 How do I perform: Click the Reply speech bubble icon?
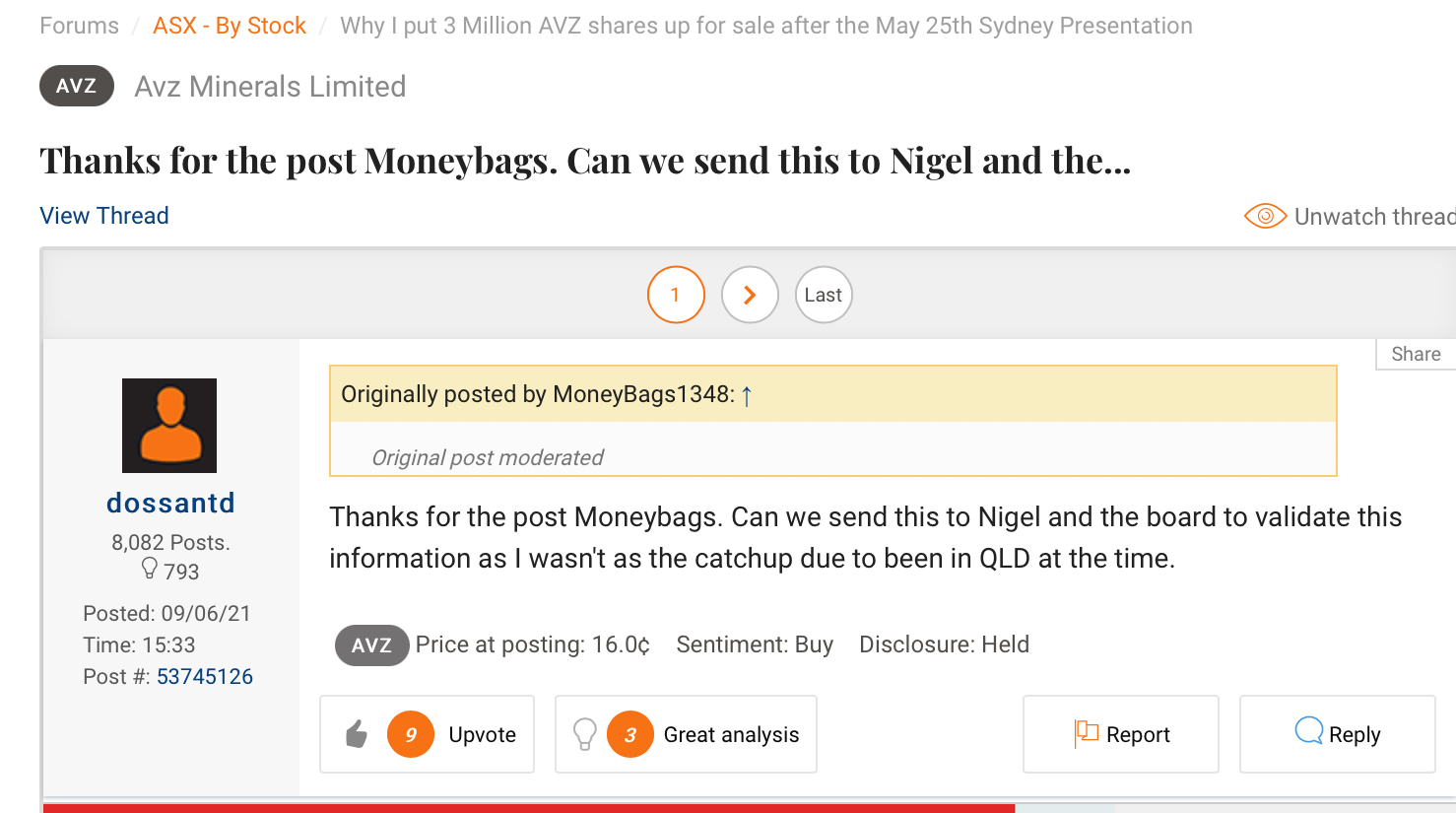[1309, 731]
